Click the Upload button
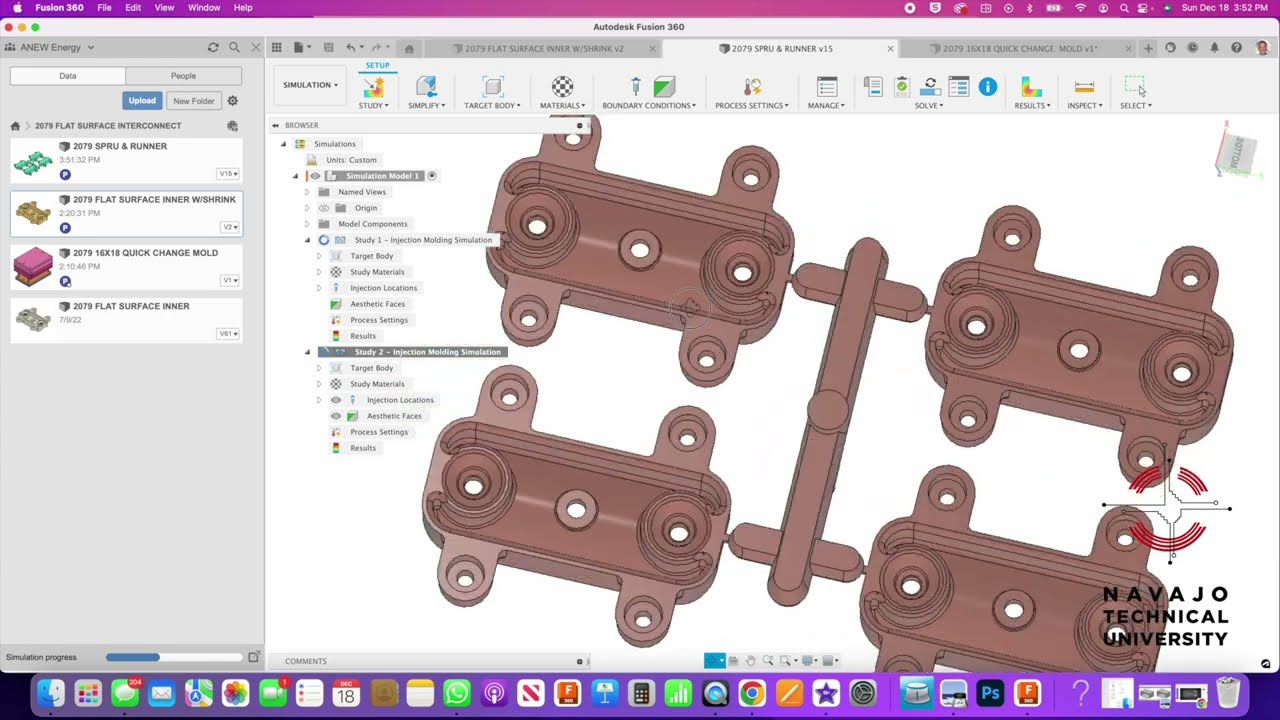Screen dimensions: 1280x720 coord(142,101)
